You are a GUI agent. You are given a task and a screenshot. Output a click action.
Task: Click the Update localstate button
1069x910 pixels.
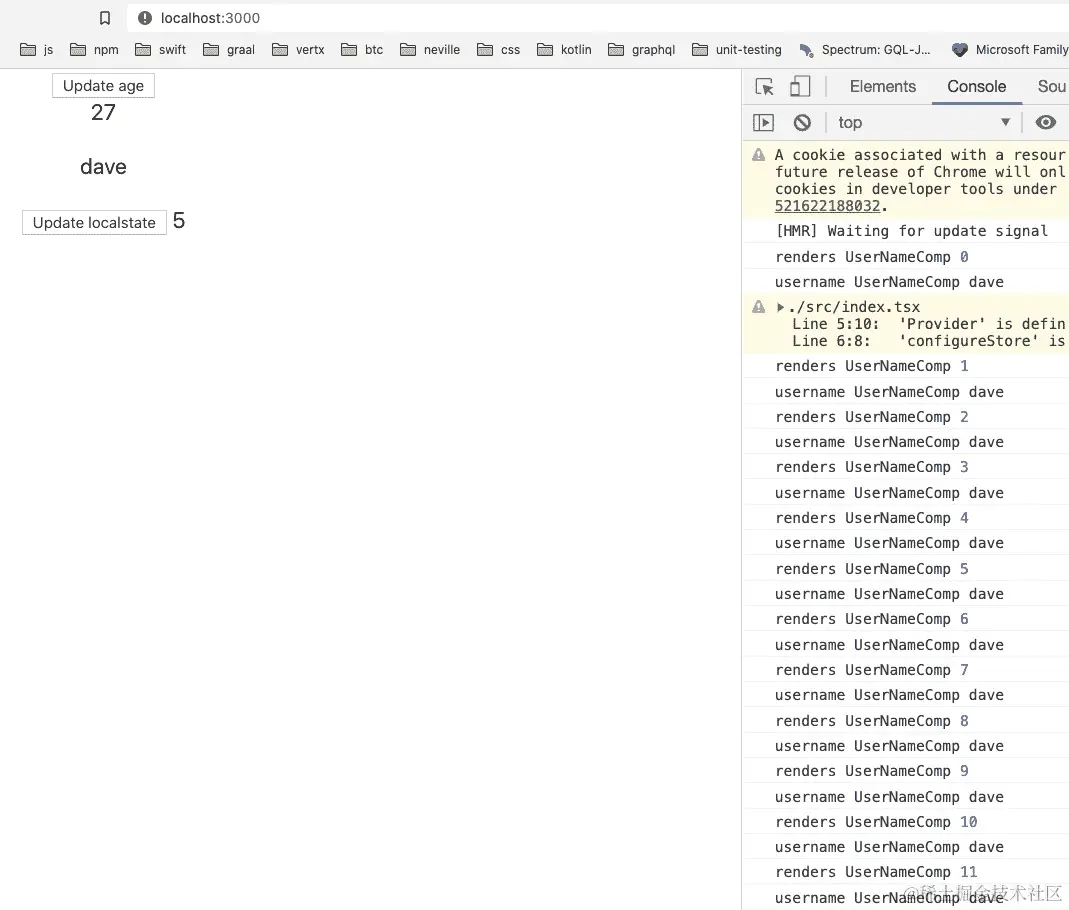point(94,223)
